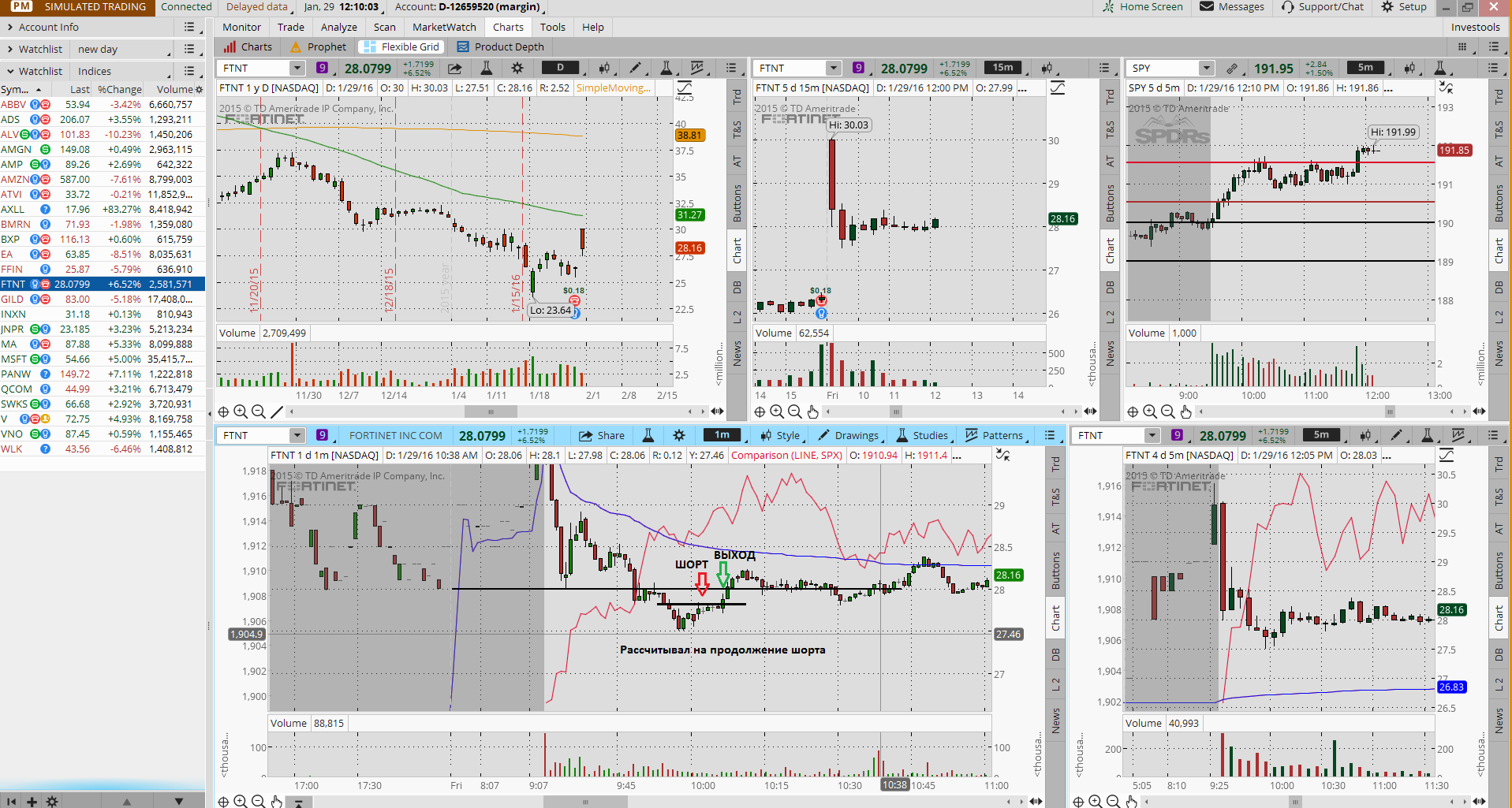Open the Setup gear menu
This screenshot has width=1512, height=808.
[1404, 6]
